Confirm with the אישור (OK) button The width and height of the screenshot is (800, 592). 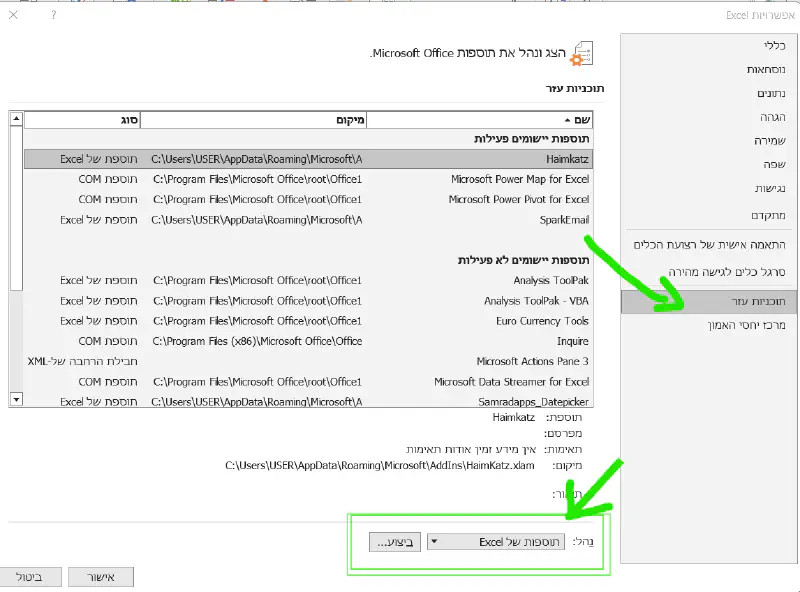click(101, 577)
